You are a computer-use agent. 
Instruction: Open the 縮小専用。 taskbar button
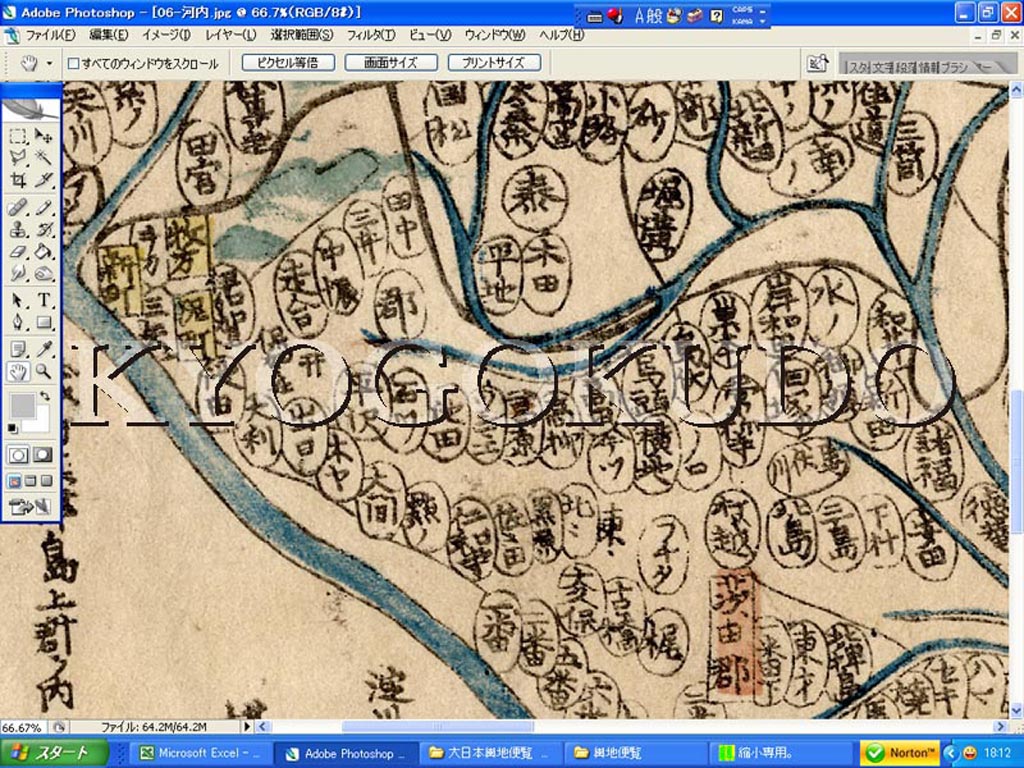click(782, 753)
